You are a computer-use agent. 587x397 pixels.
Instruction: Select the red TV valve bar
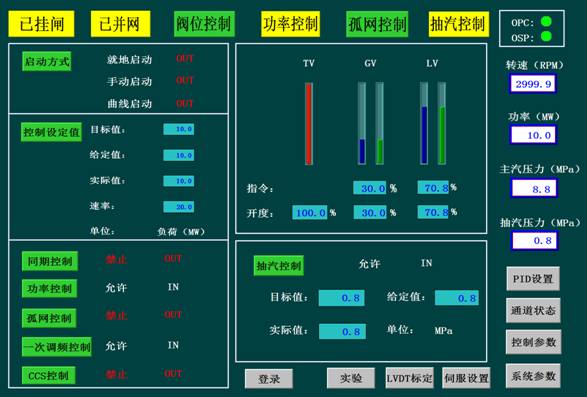point(309,124)
